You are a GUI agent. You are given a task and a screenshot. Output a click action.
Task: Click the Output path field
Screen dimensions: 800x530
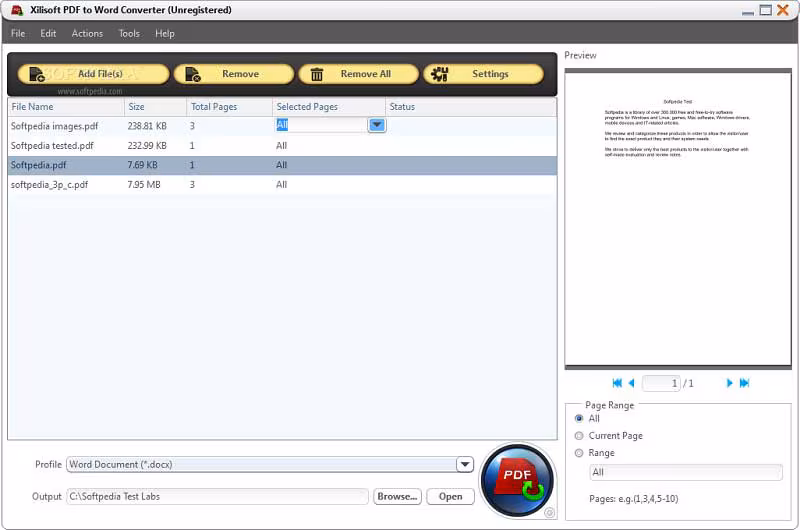click(x=217, y=497)
